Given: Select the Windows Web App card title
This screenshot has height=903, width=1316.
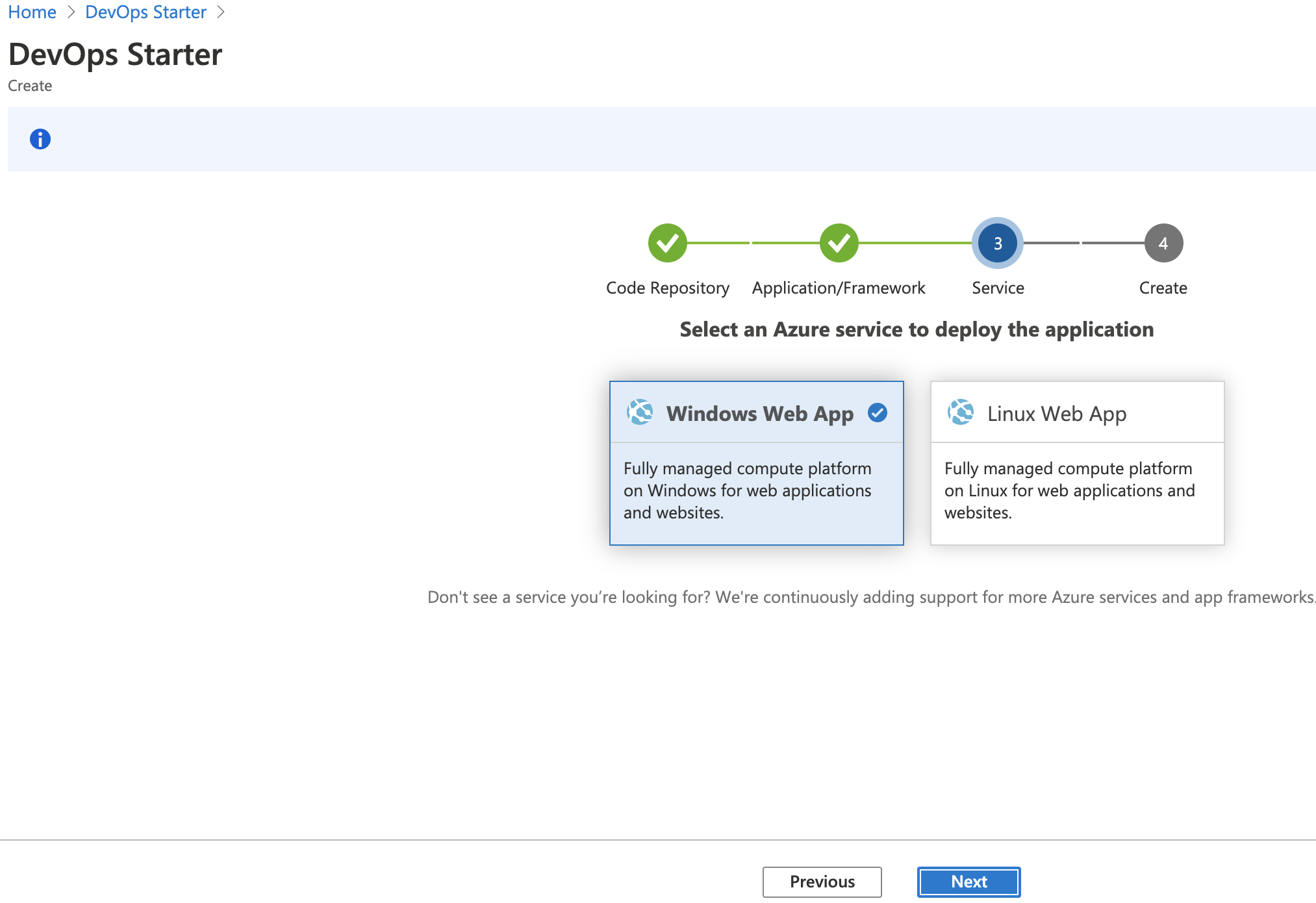Looking at the screenshot, I should [759, 414].
